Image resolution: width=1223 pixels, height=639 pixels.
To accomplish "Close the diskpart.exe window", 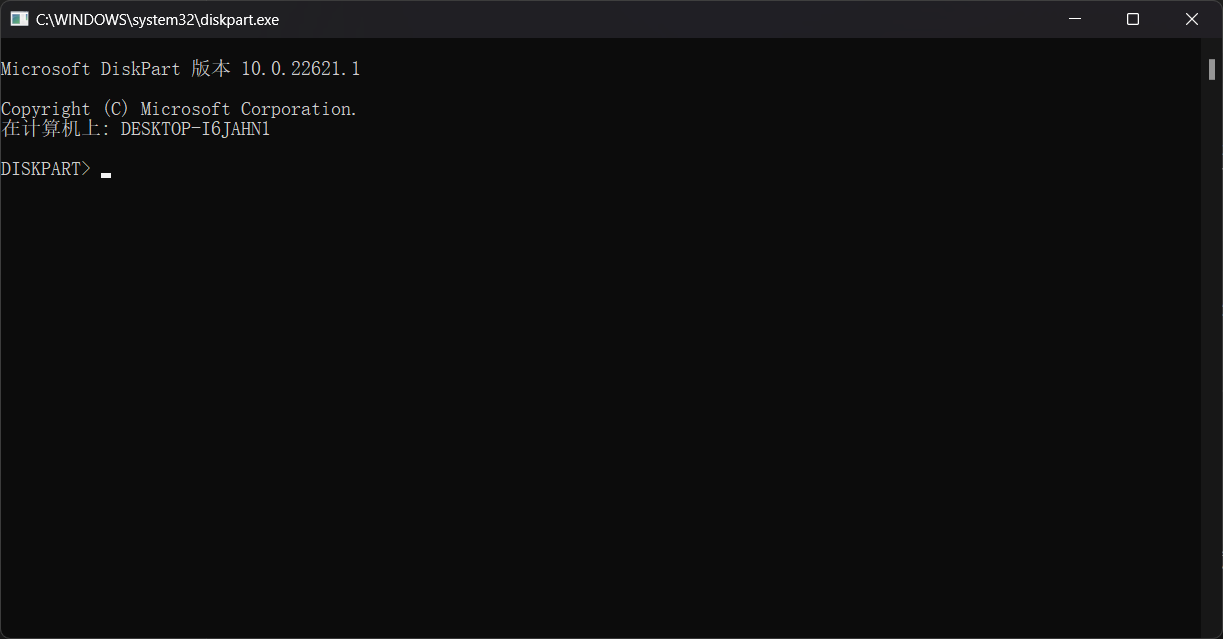I will pos(1192,19).
